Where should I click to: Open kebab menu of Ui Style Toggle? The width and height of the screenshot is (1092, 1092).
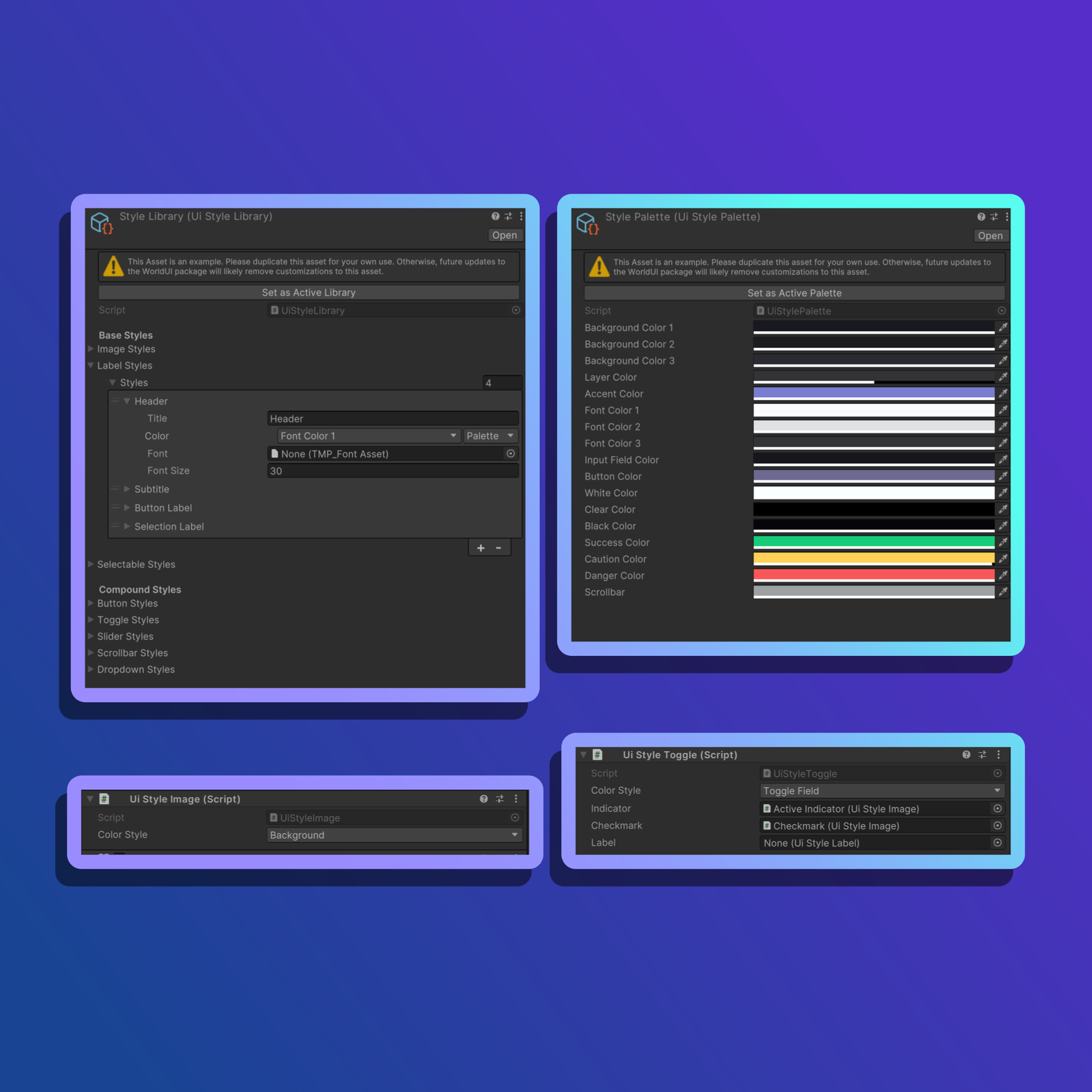998,755
